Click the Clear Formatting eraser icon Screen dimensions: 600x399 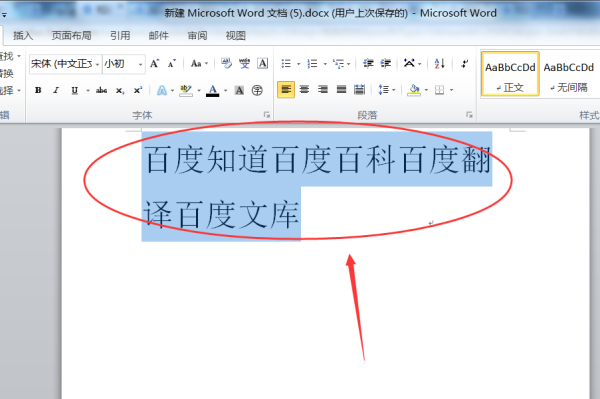[x=227, y=64]
